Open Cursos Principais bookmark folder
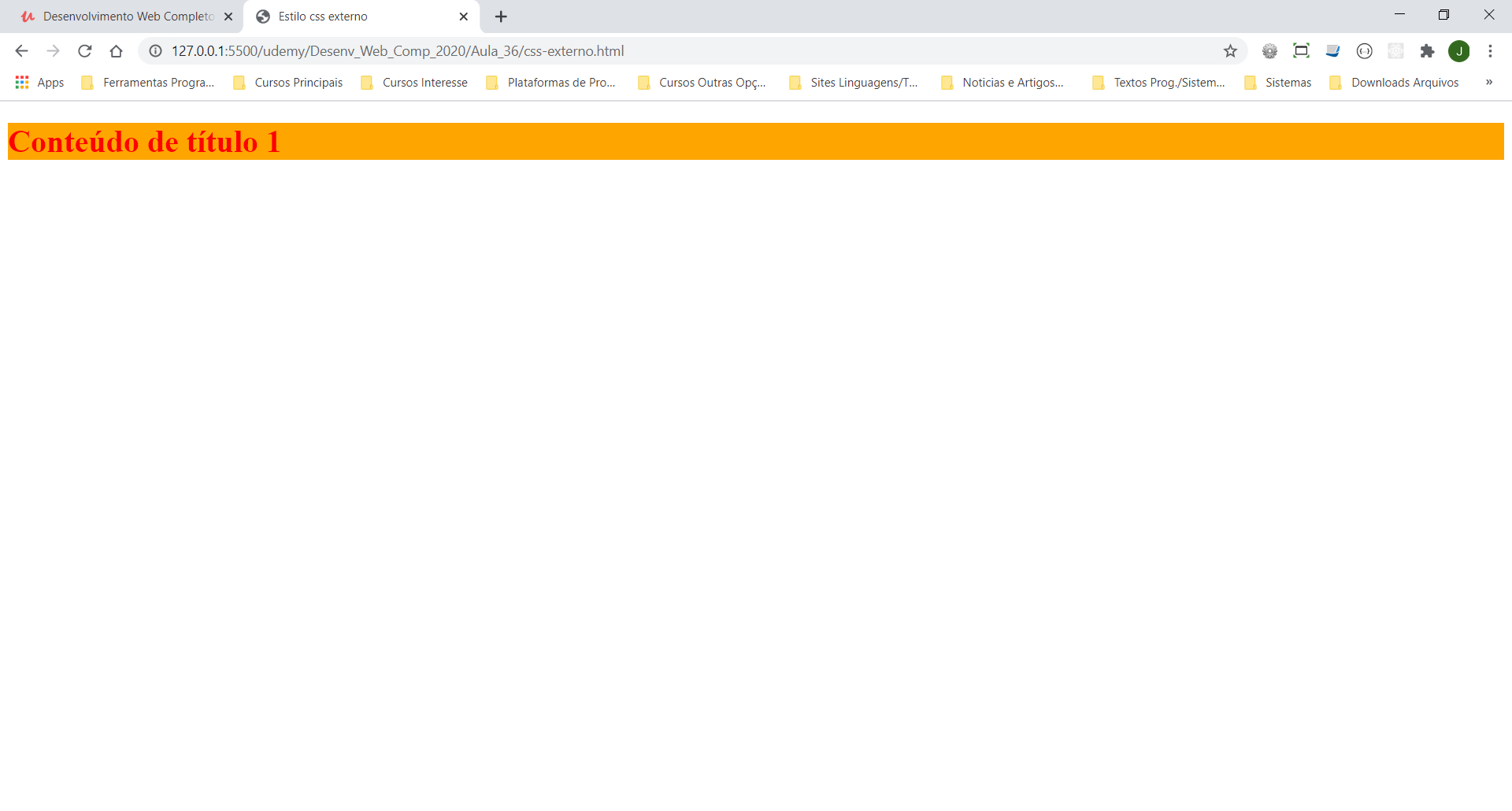Viewport: 1512px width, 811px height. pyautogui.click(x=288, y=83)
